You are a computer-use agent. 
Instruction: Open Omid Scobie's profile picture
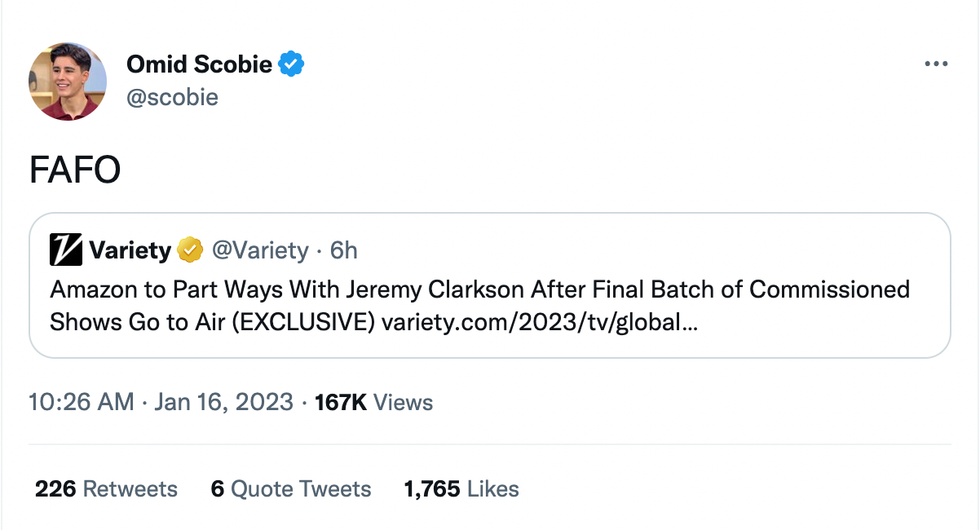(x=67, y=81)
